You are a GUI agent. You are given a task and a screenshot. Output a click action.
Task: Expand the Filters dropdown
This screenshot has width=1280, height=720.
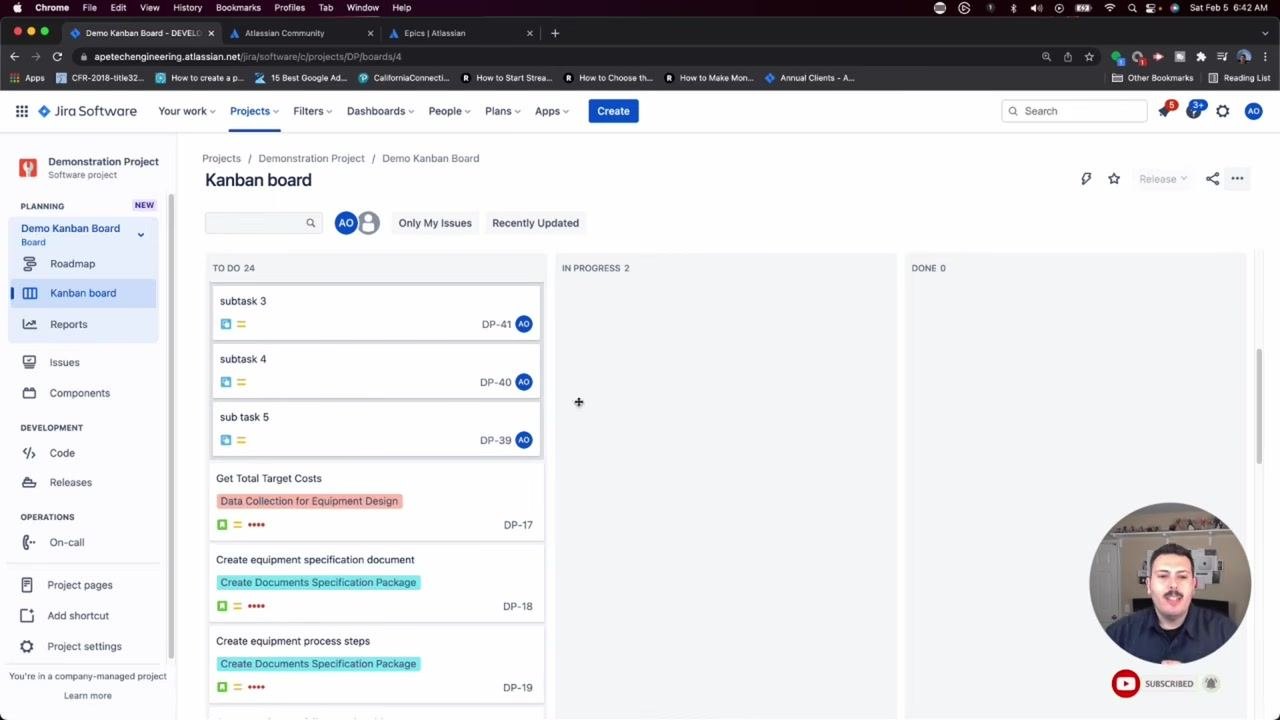312,111
